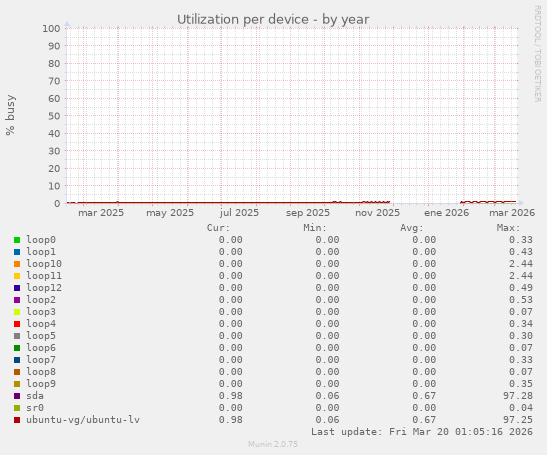Select the loop11 legend label
Image resolution: width=547 pixels, height=455 pixels.
44,276
